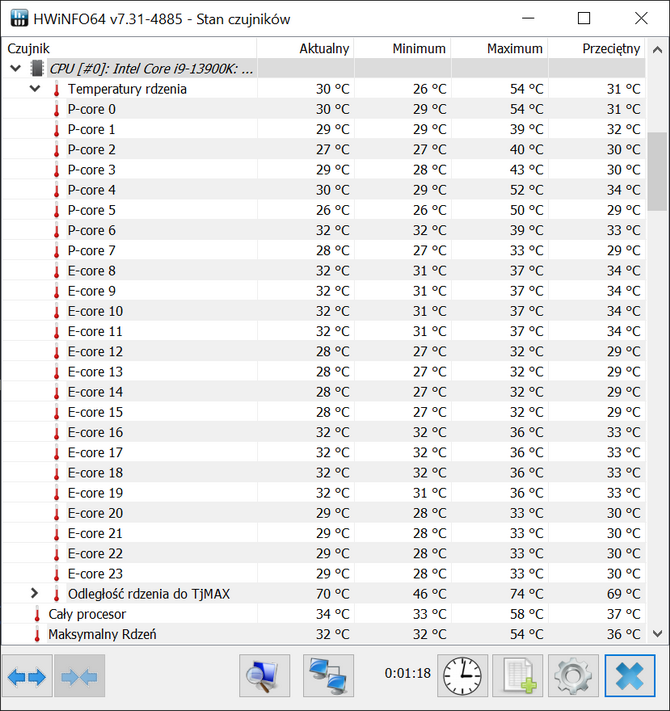Click the expand layout arrows button

pyautogui.click(x=27, y=676)
